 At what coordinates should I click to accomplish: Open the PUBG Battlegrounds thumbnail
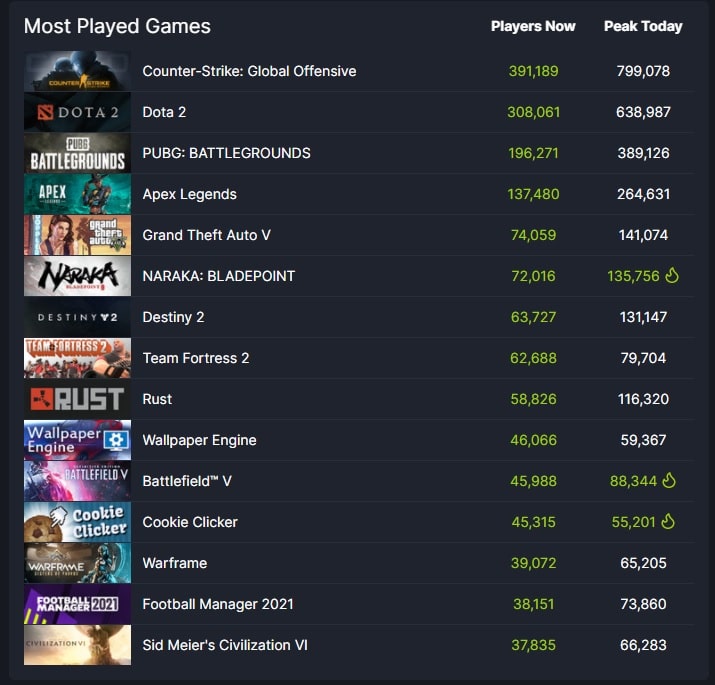pos(77,153)
